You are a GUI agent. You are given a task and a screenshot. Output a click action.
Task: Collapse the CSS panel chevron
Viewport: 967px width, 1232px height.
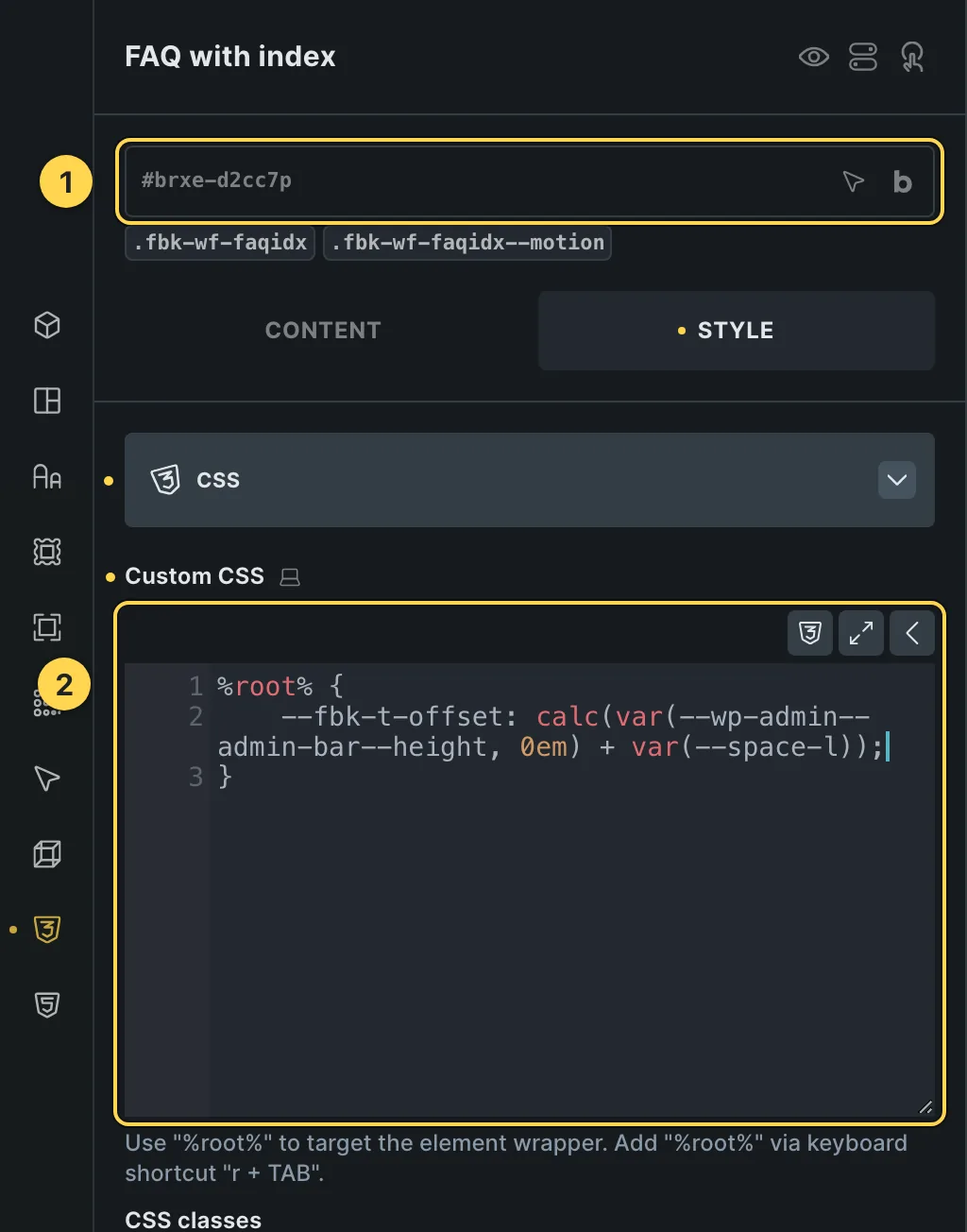coord(897,480)
